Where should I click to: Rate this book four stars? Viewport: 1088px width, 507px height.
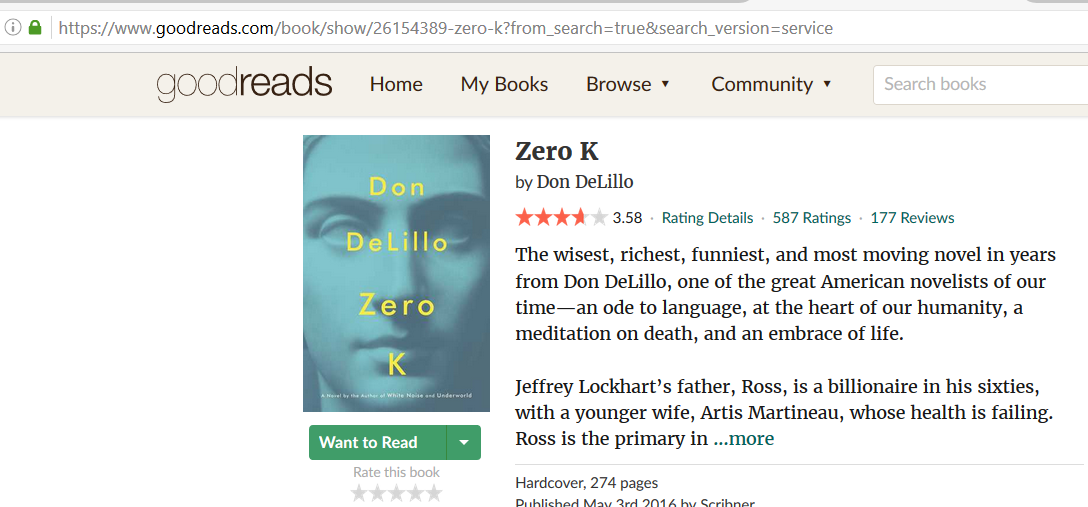pos(415,493)
